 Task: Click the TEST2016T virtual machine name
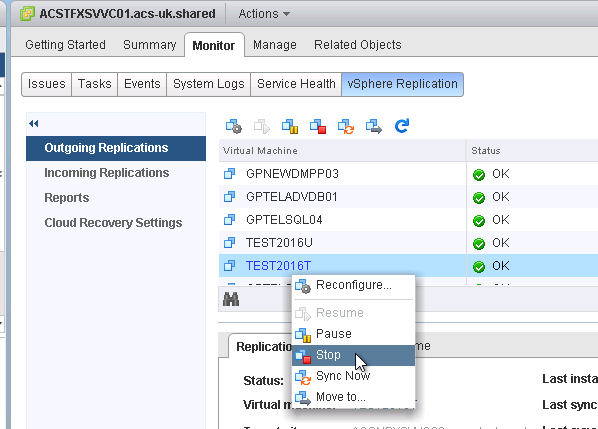pyautogui.click(x=278, y=266)
